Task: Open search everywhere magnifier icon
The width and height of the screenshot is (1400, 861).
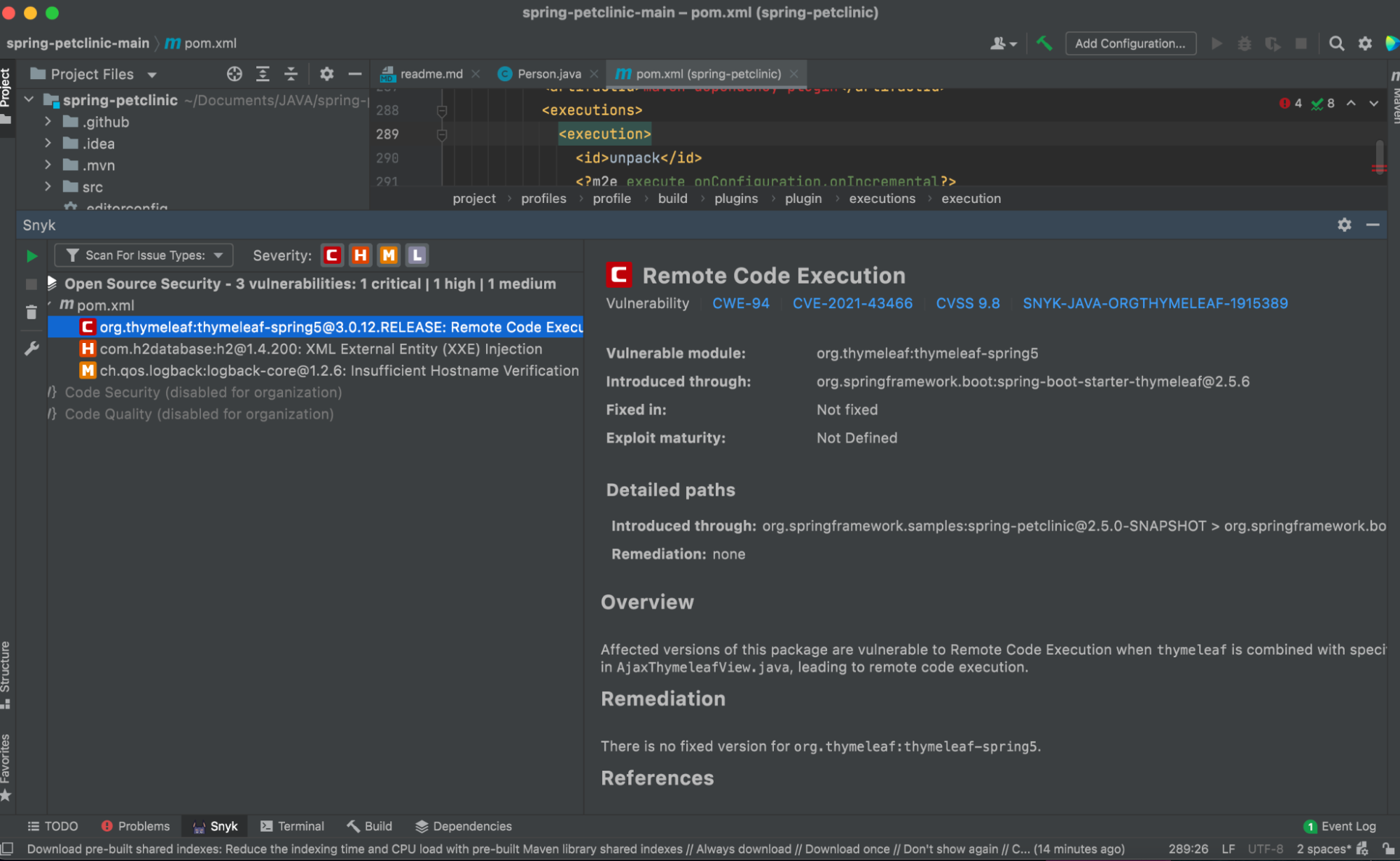Action: [1336, 43]
